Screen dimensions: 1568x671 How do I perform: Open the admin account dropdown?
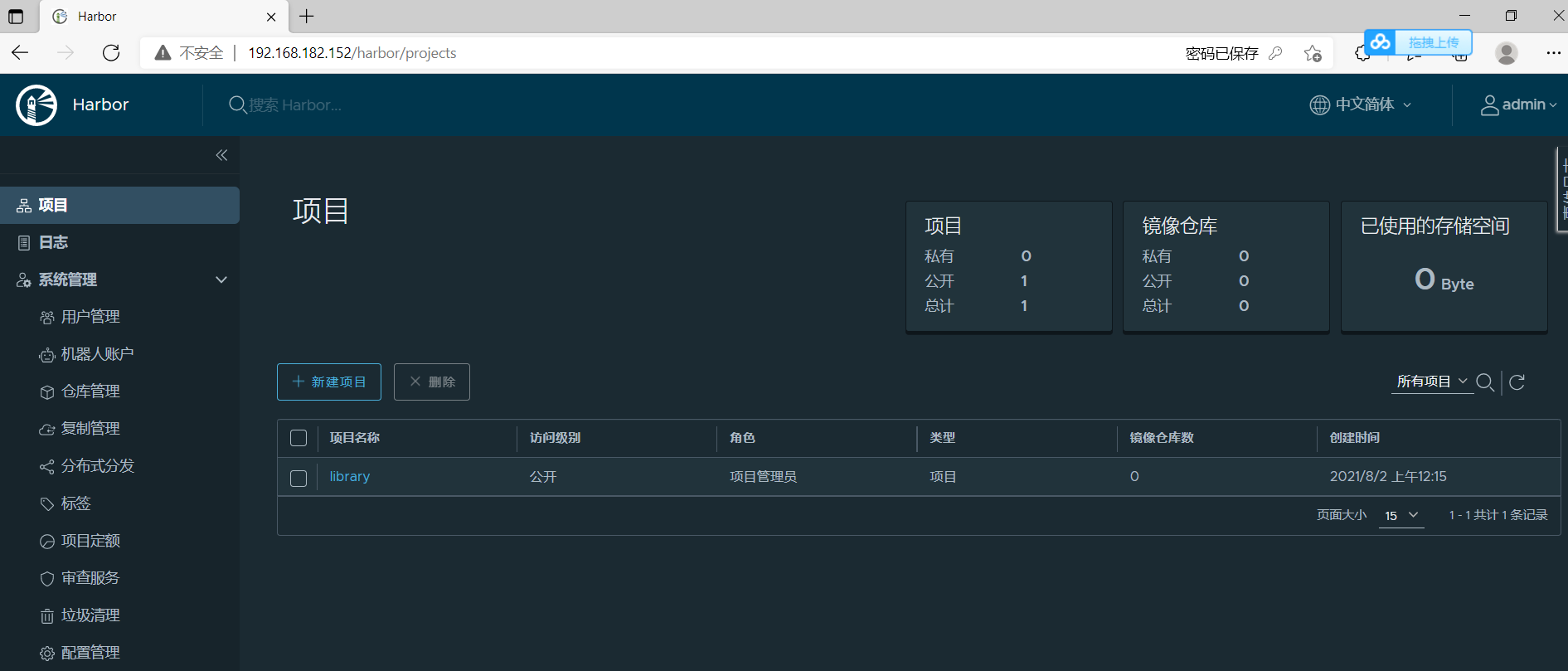[1519, 105]
